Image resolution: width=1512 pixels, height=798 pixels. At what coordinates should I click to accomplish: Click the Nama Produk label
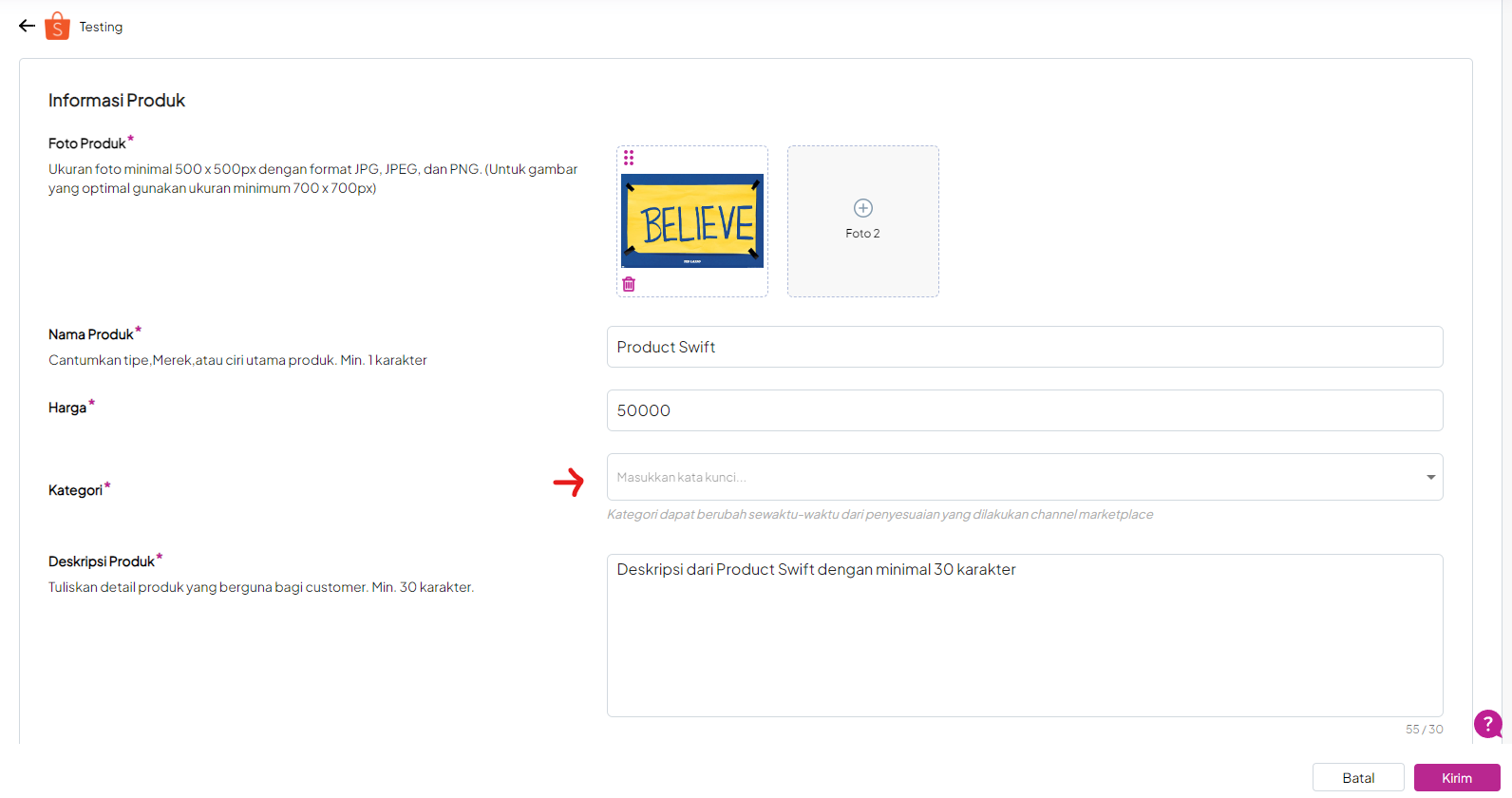click(91, 334)
